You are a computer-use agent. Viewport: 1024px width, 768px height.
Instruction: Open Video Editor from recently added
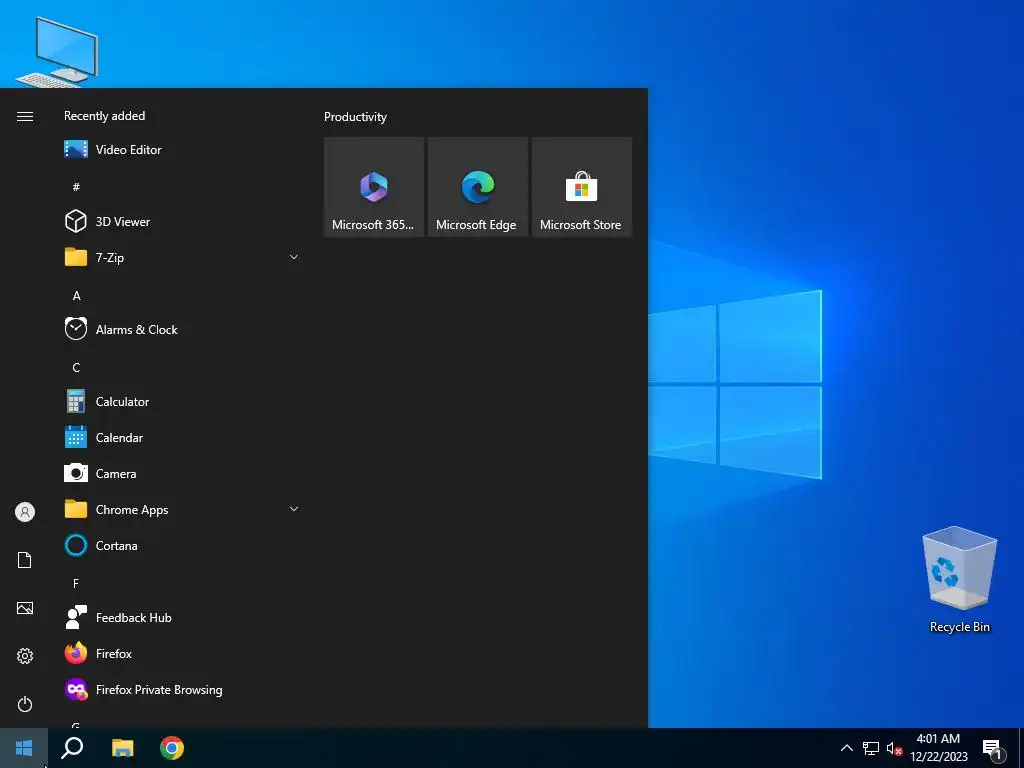pos(182,150)
